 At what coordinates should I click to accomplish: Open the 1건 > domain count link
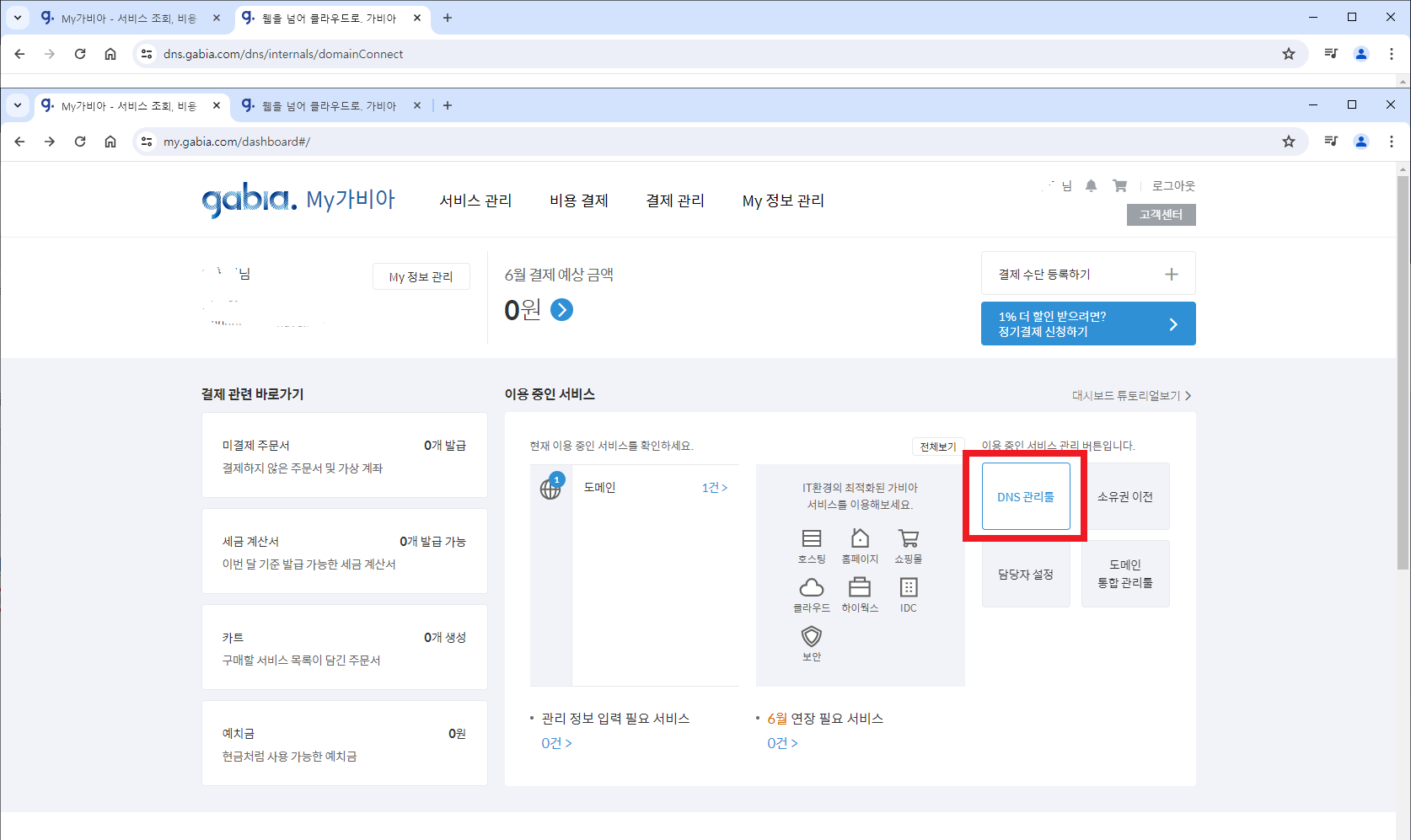715,488
